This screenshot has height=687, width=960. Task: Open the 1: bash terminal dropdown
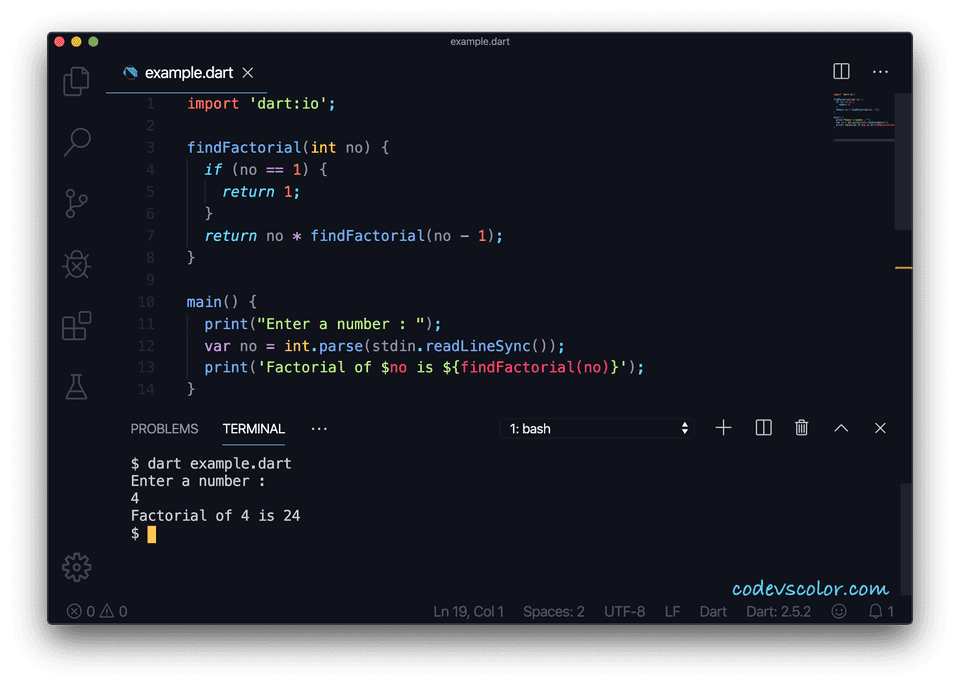[596, 428]
